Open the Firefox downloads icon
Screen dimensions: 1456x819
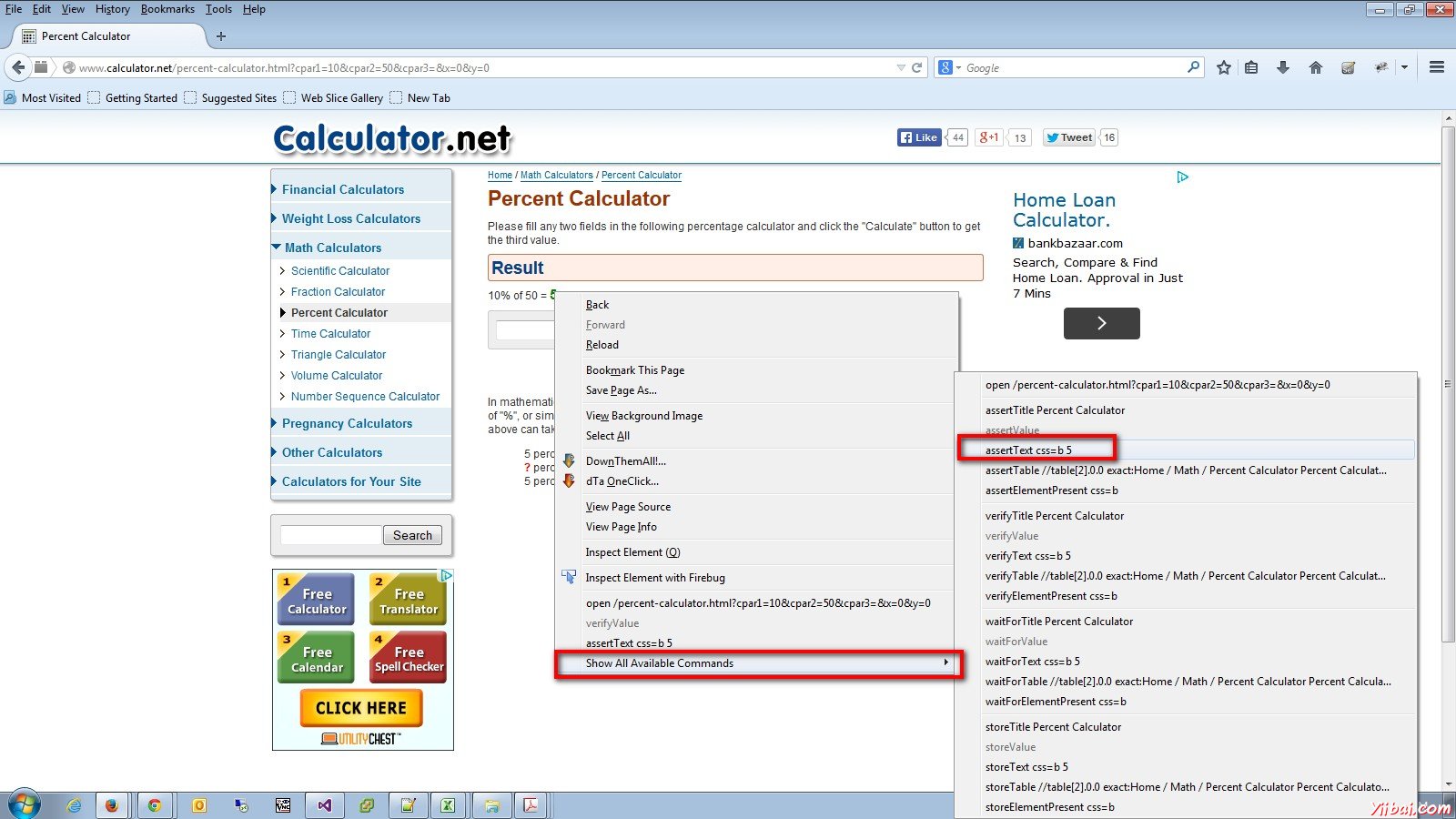tap(1283, 66)
